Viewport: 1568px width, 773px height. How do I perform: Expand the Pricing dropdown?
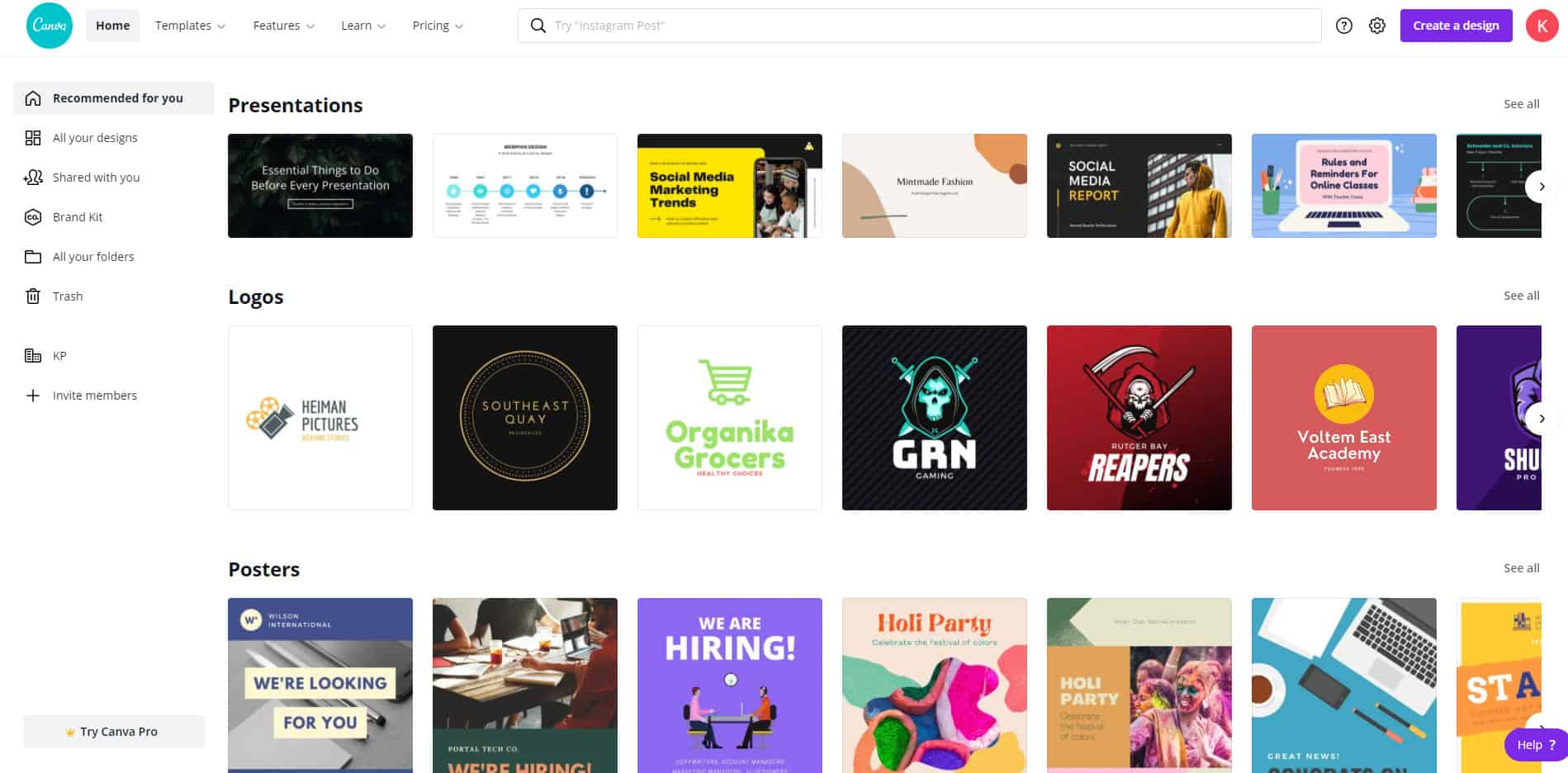pos(438,26)
